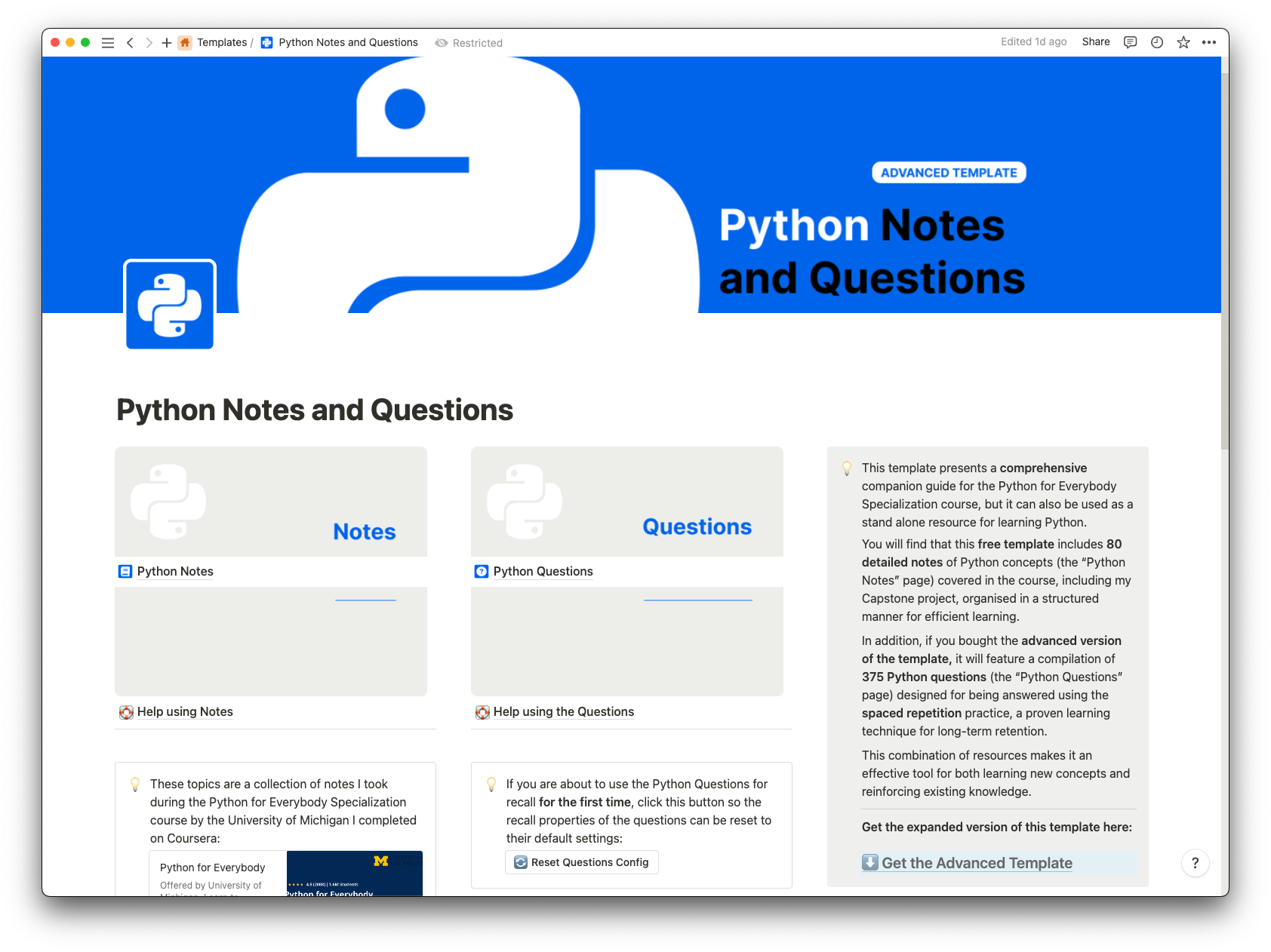Click the lightbulb icon beside the template description
The image size is (1271, 952).
click(x=847, y=468)
